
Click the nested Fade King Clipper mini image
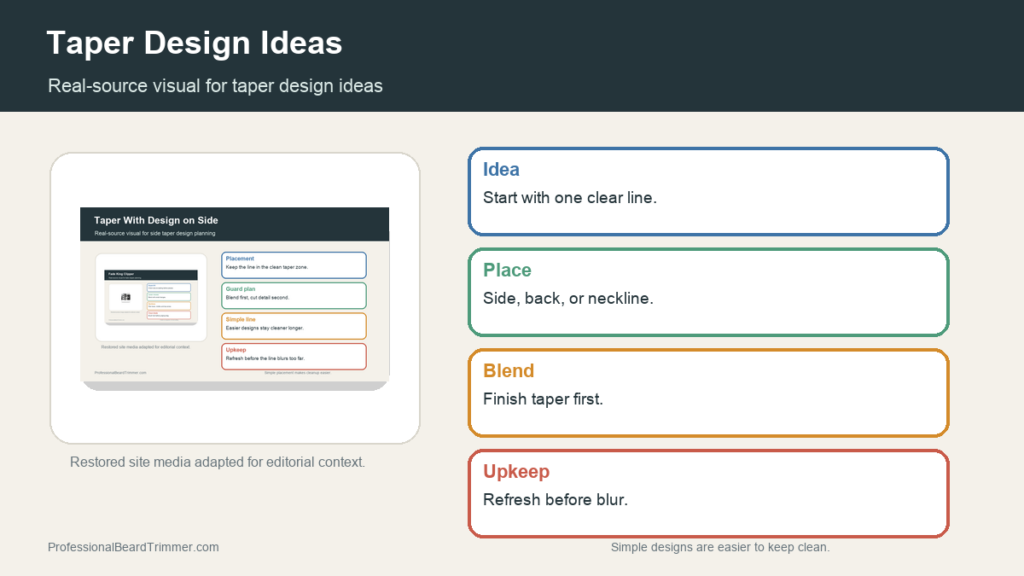click(151, 297)
